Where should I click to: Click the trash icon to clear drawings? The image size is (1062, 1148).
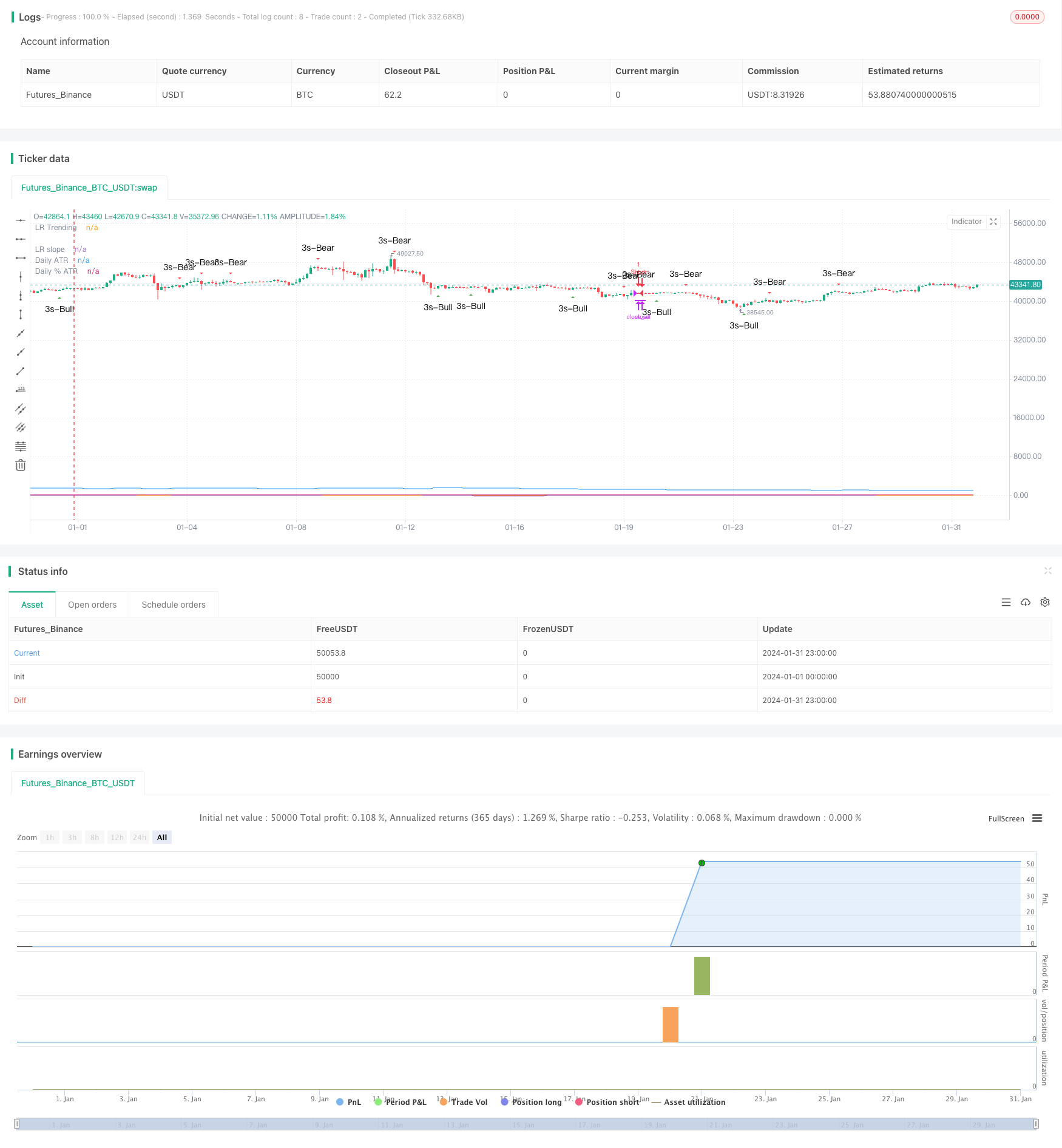point(21,465)
